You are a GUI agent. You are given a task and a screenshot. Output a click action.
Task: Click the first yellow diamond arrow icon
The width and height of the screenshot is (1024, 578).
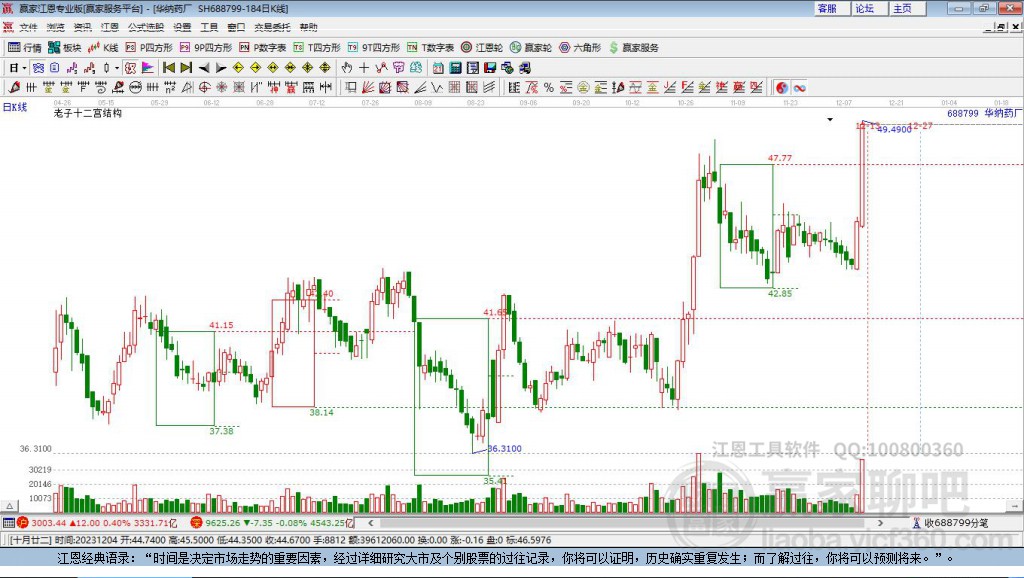[238, 68]
